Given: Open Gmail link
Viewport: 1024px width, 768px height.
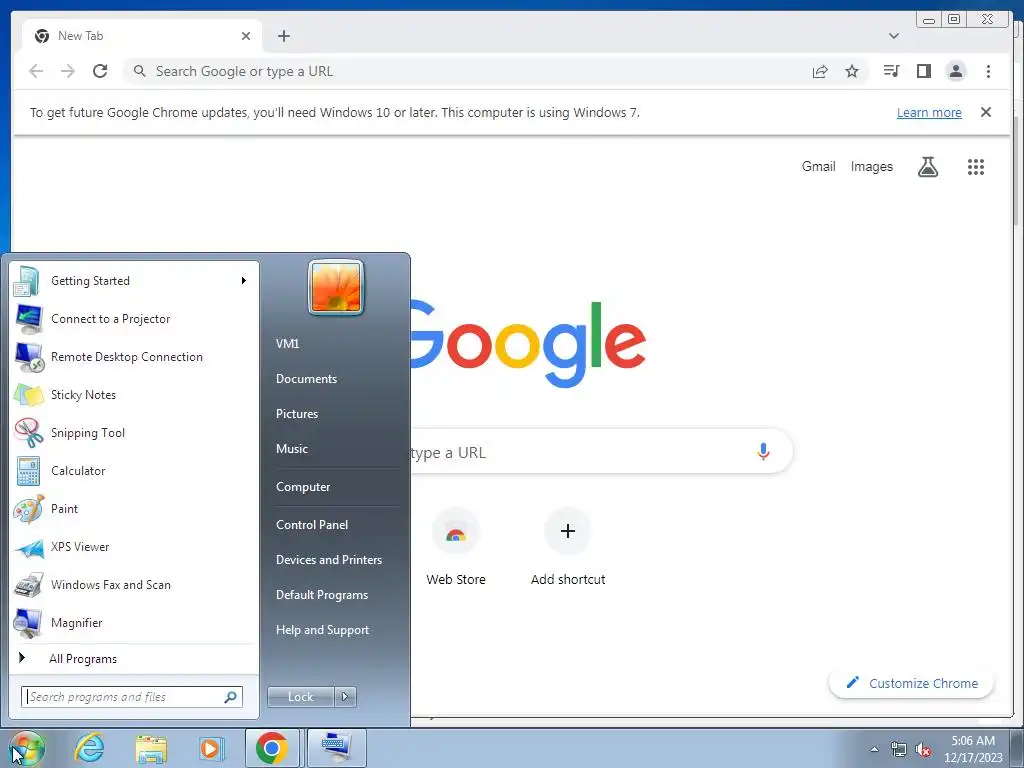Looking at the screenshot, I should coord(818,167).
